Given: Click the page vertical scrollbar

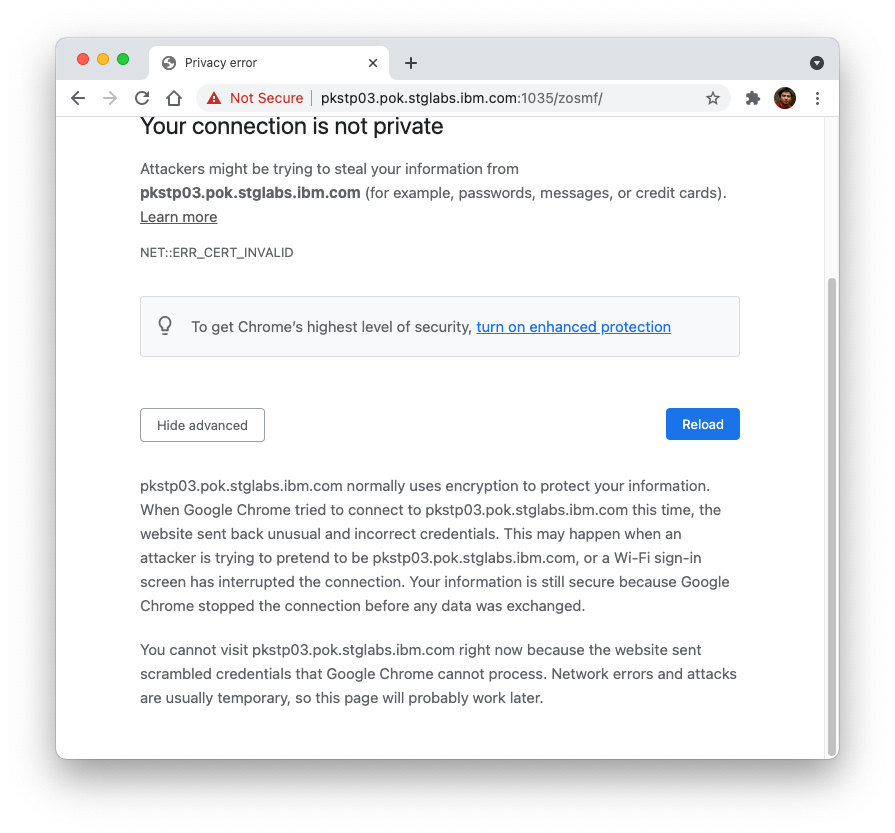Looking at the screenshot, I should point(830,500).
